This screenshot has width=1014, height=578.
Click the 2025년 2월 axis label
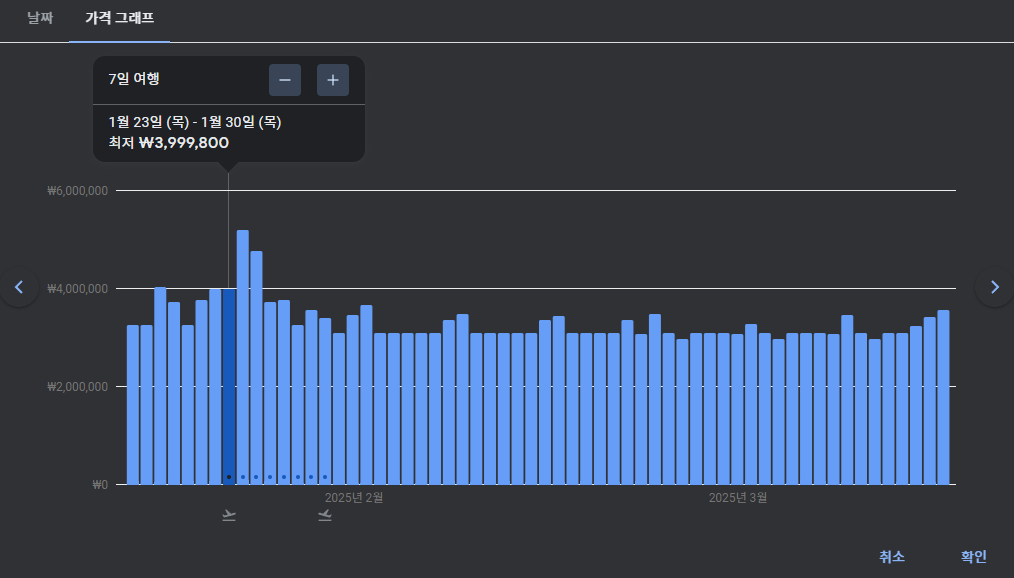(354, 498)
